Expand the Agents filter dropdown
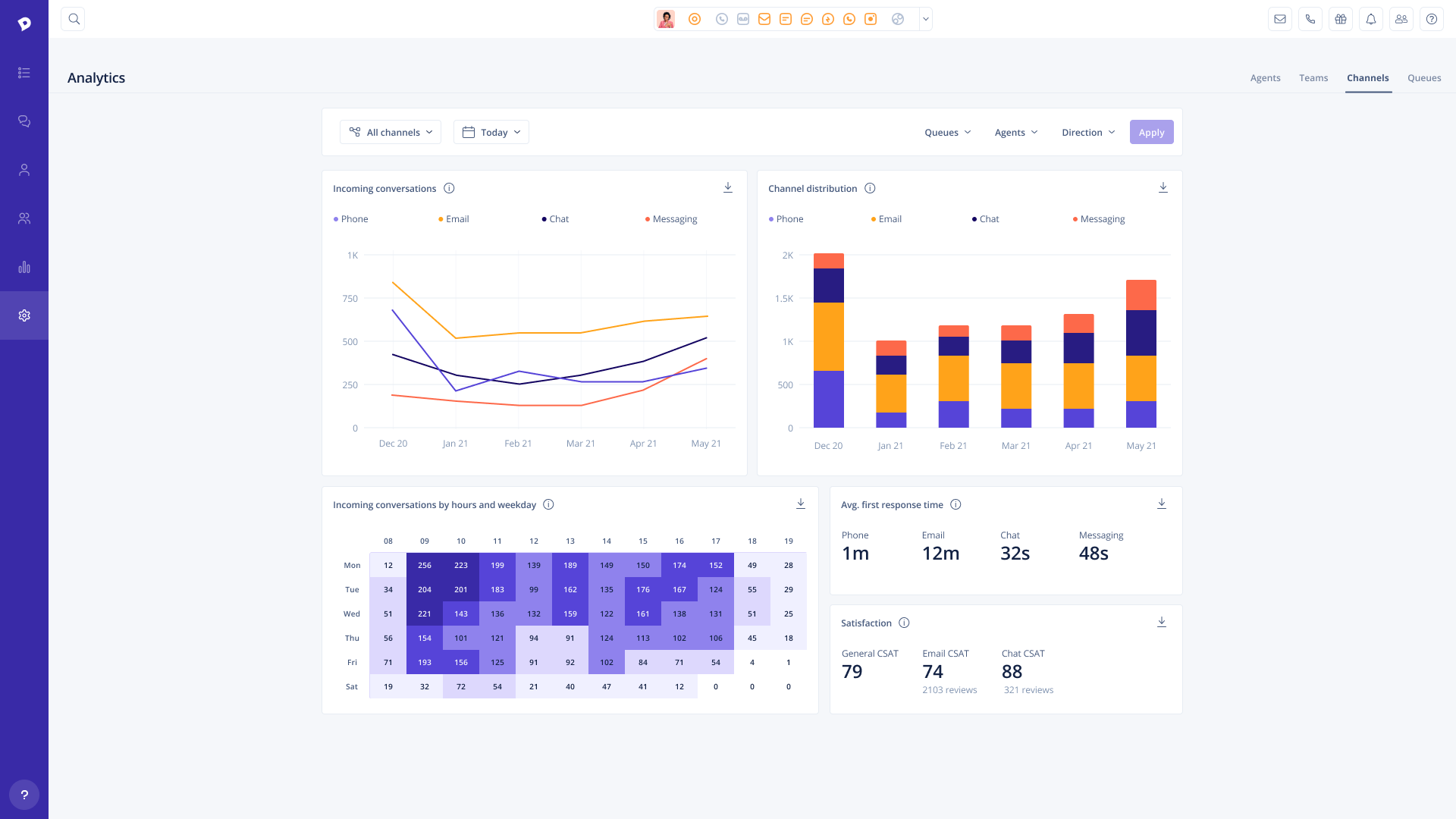Screen dimensions: 1456x819 click(x=1016, y=132)
